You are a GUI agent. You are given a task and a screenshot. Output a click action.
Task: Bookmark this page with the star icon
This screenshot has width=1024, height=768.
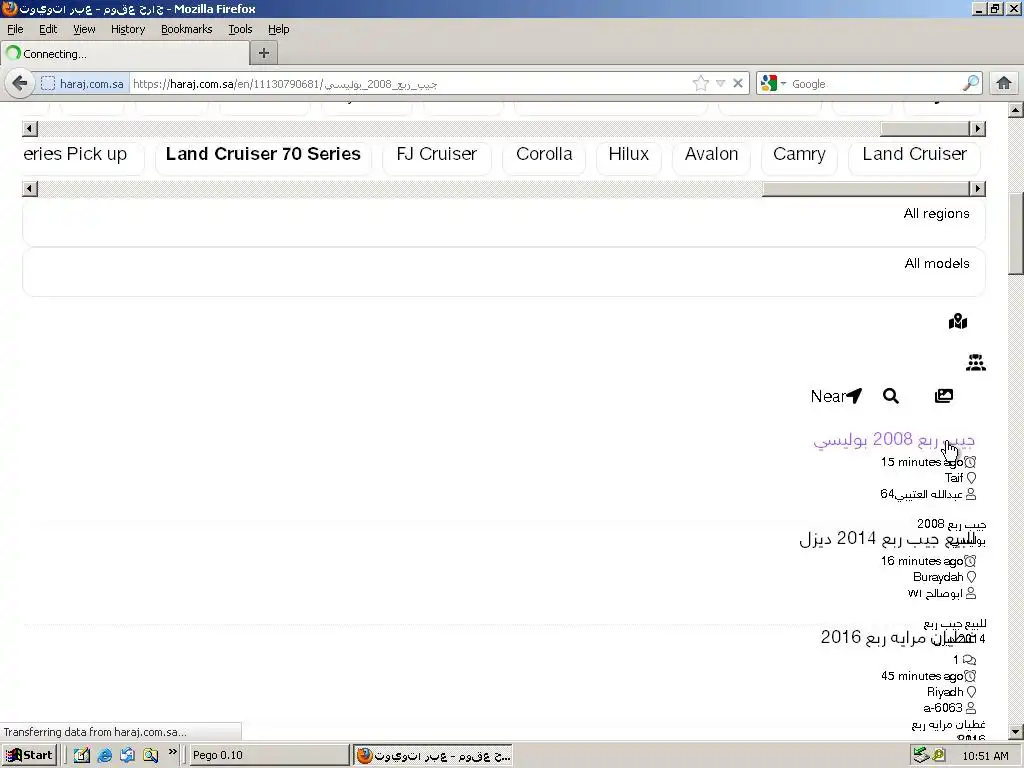coord(701,84)
